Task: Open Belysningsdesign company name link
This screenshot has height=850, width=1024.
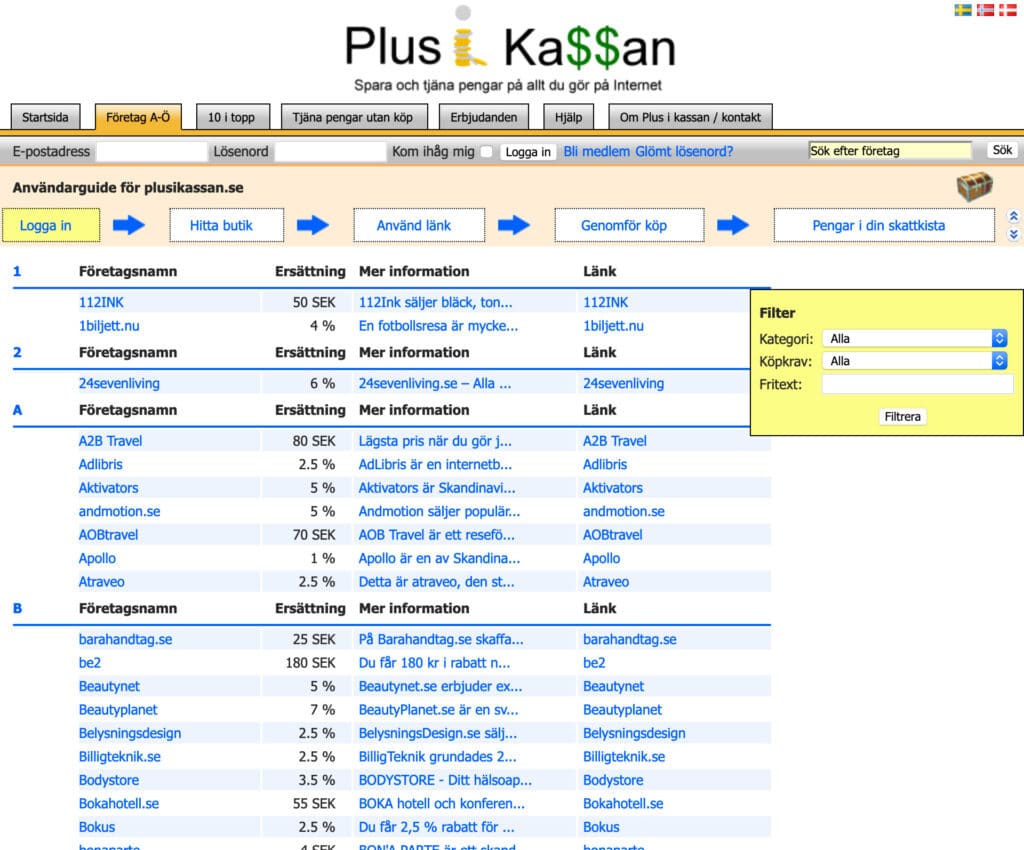Action: point(130,733)
